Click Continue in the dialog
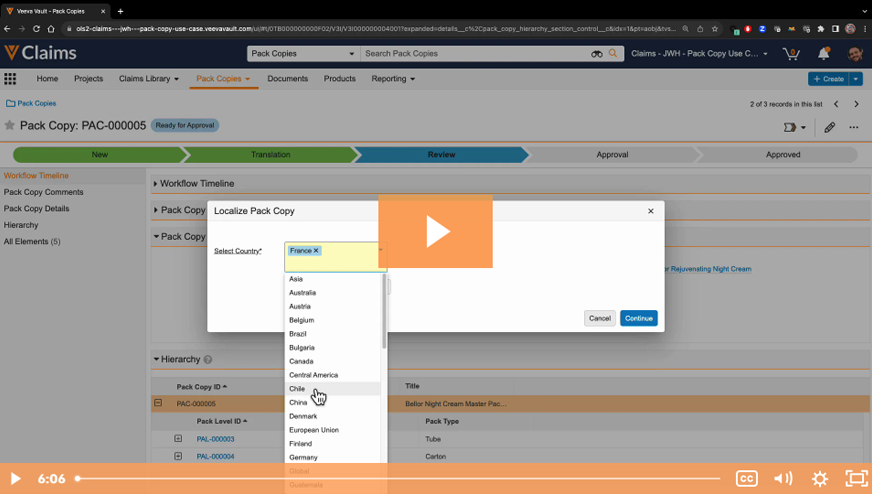The image size is (872, 494). (x=638, y=318)
